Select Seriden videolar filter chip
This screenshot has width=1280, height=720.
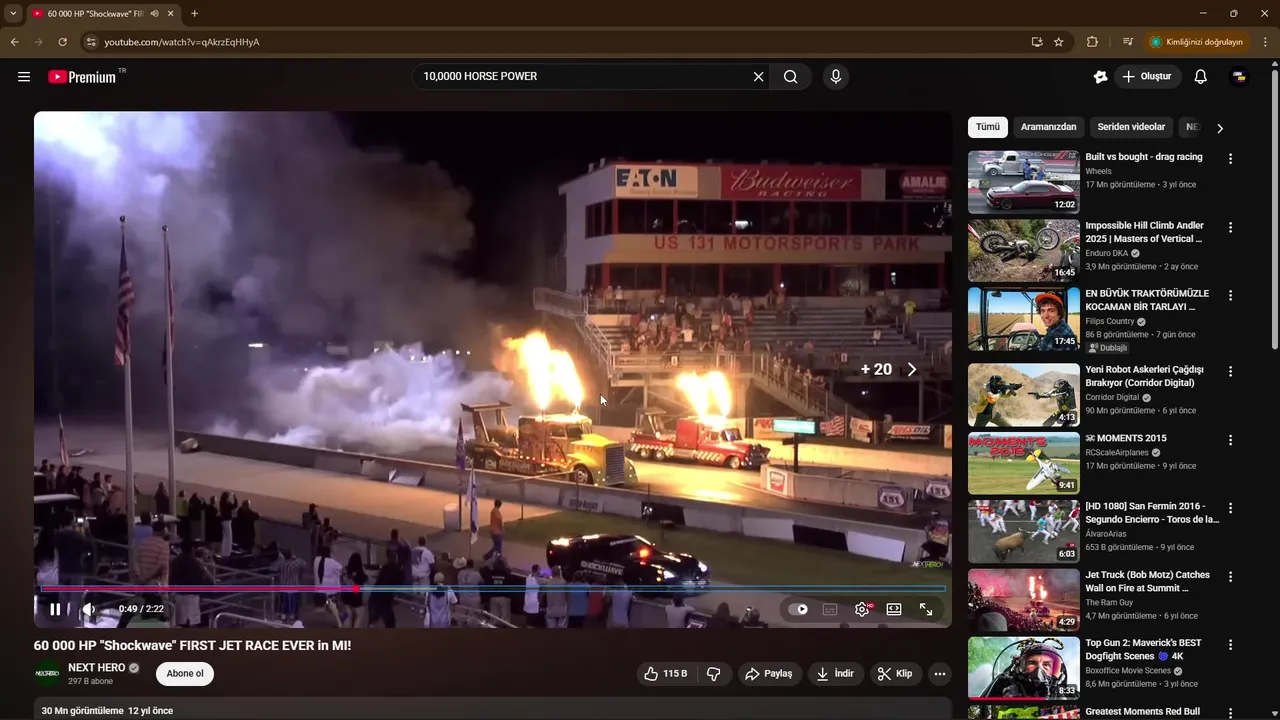[x=1131, y=127]
